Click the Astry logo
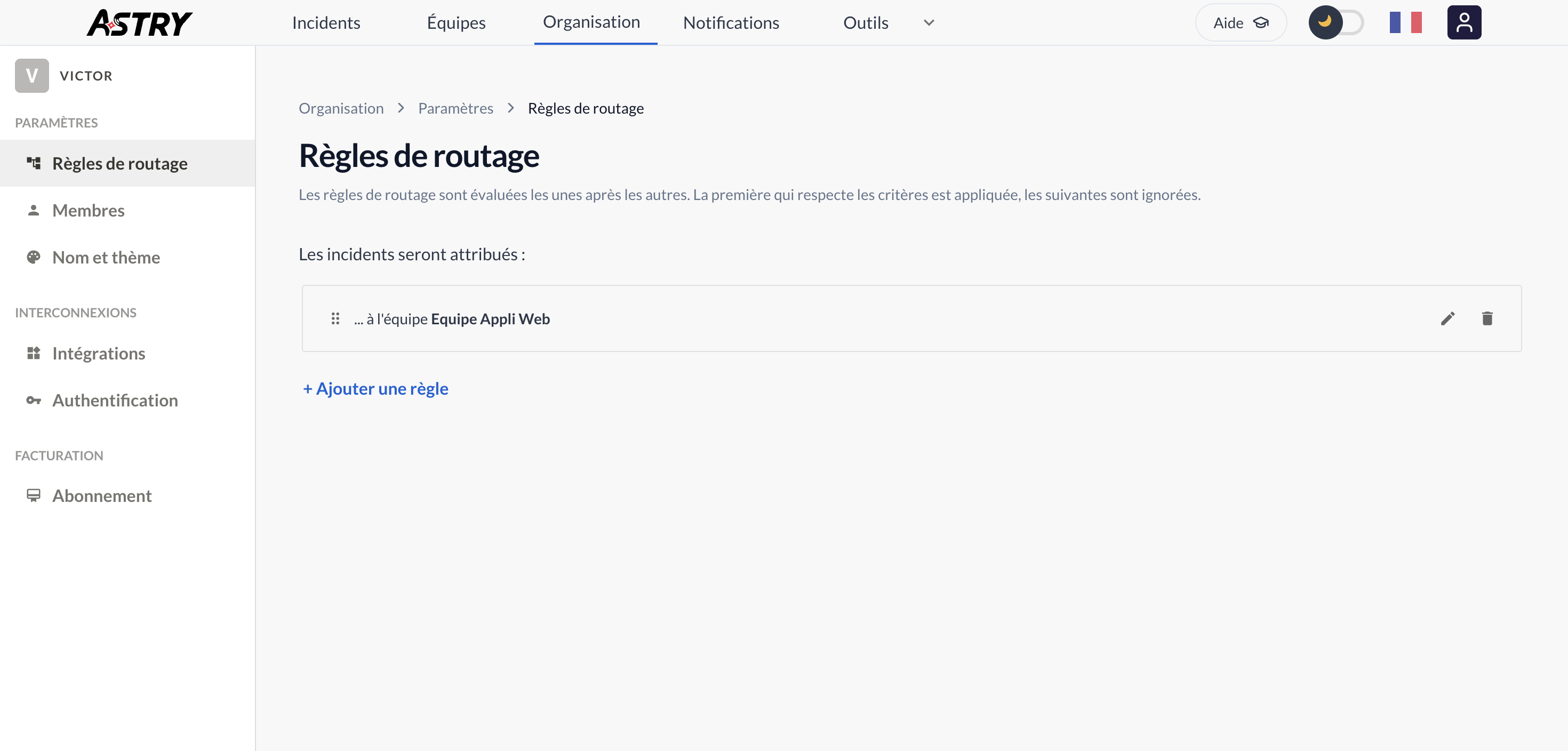The height and width of the screenshot is (751, 1568). (139, 23)
